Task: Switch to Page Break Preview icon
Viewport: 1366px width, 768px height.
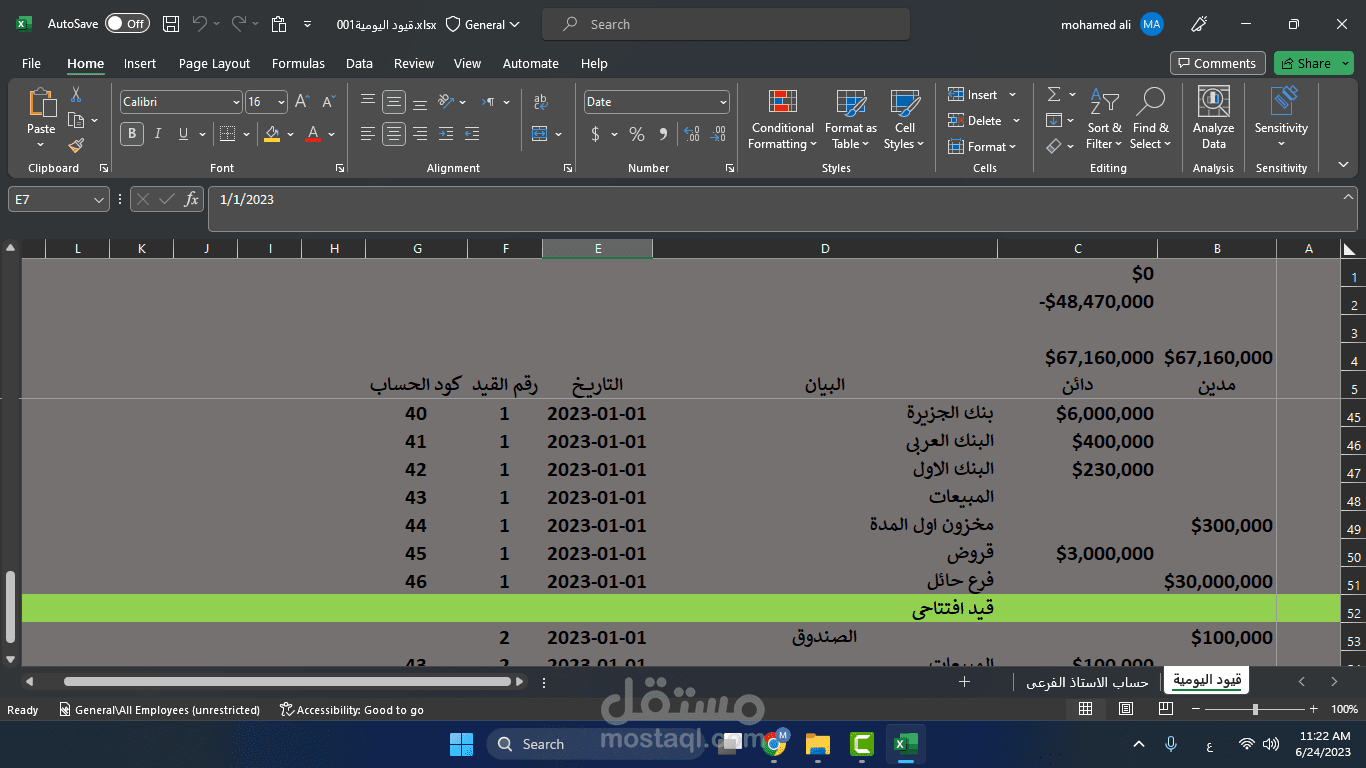Action: [x=1166, y=709]
